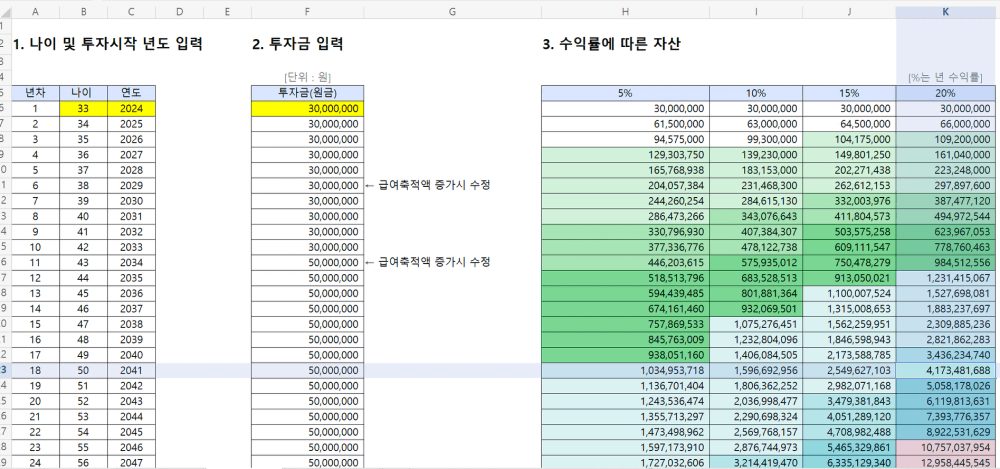Select cell with value 343,076,643
This screenshot has height=469, width=1000.
click(x=756, y=216)
